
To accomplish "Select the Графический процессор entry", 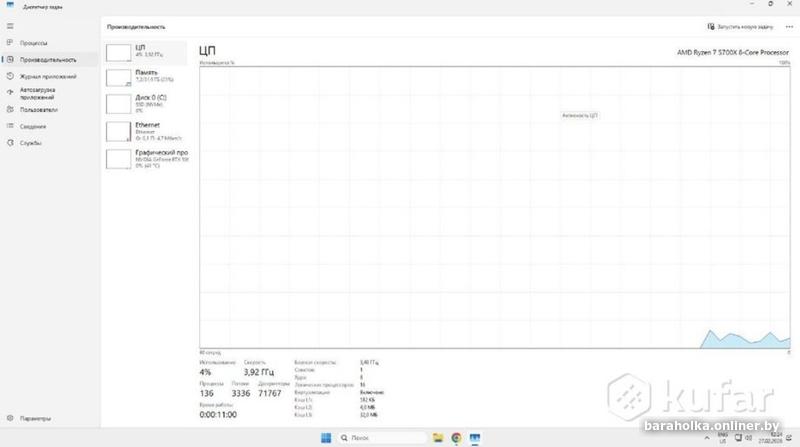I will pos(146,159).
